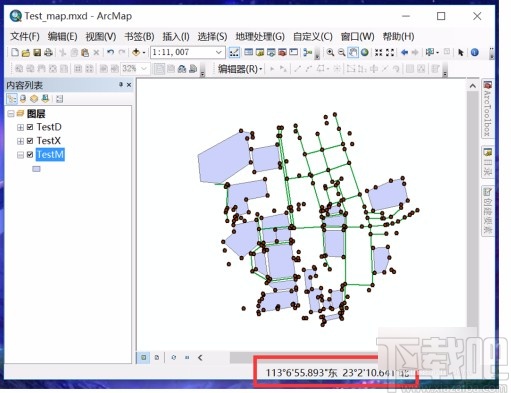
Task: Click the Add Data icon
Action: [x=136, y=52]
